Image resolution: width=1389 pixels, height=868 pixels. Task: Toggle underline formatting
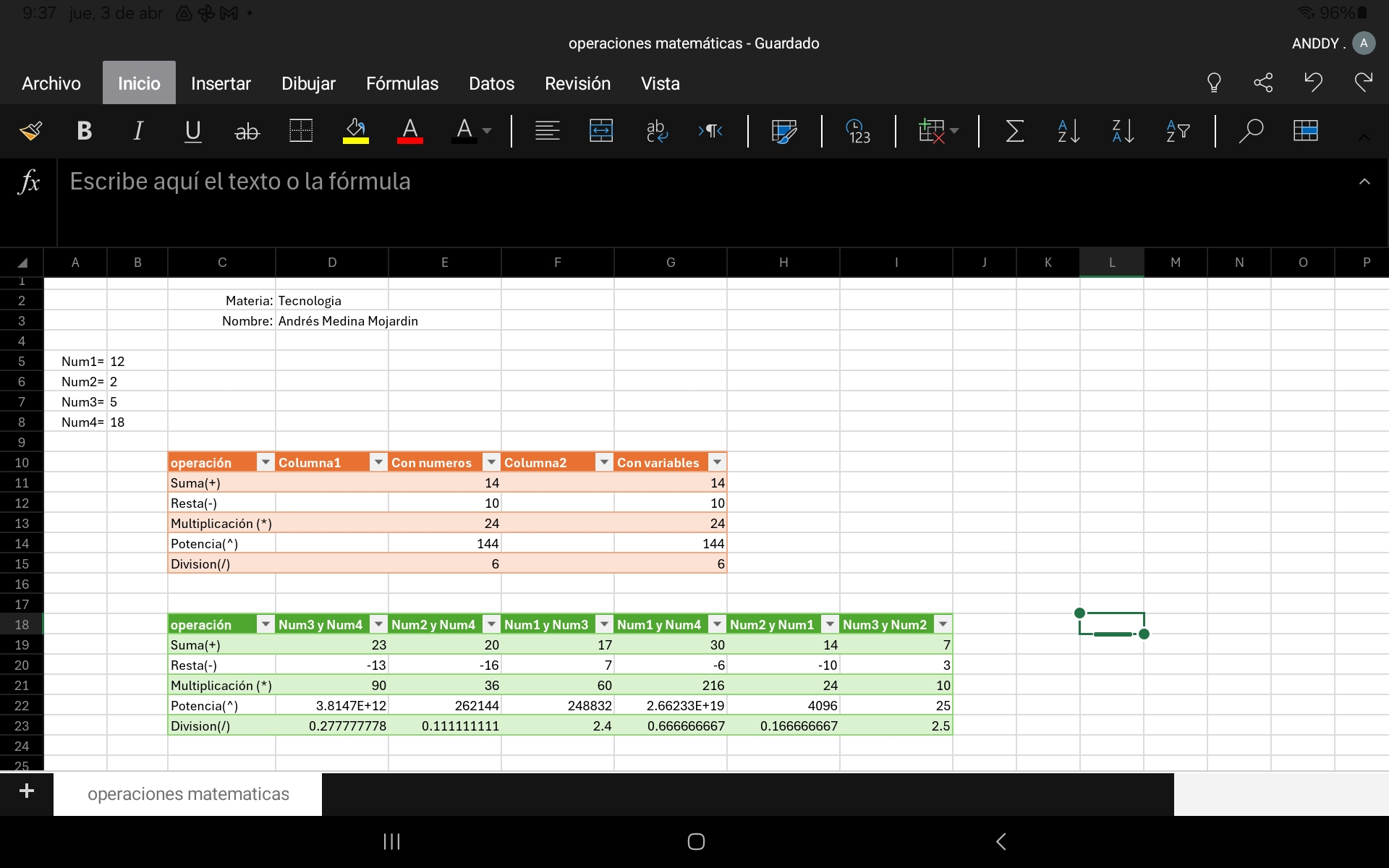tap(192, 131)
